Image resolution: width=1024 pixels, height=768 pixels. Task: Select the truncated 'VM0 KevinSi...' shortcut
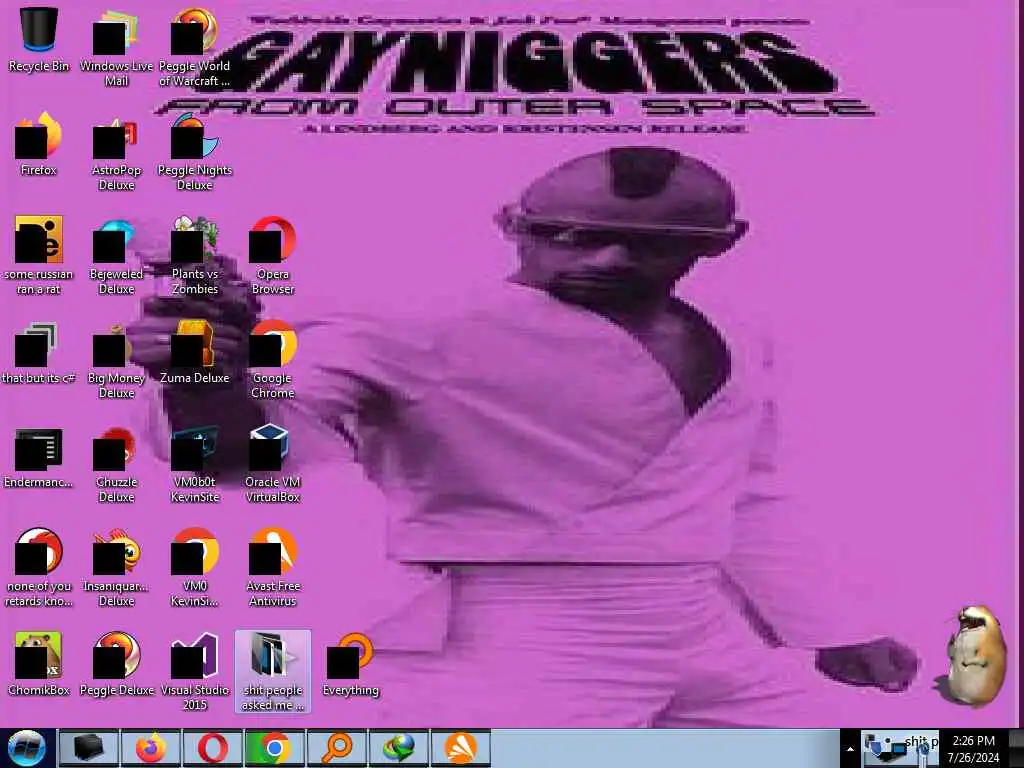195,568
